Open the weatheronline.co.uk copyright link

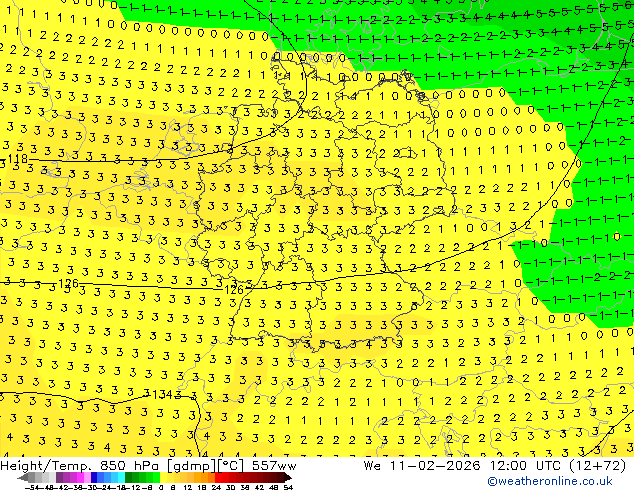tap(549, 481)
